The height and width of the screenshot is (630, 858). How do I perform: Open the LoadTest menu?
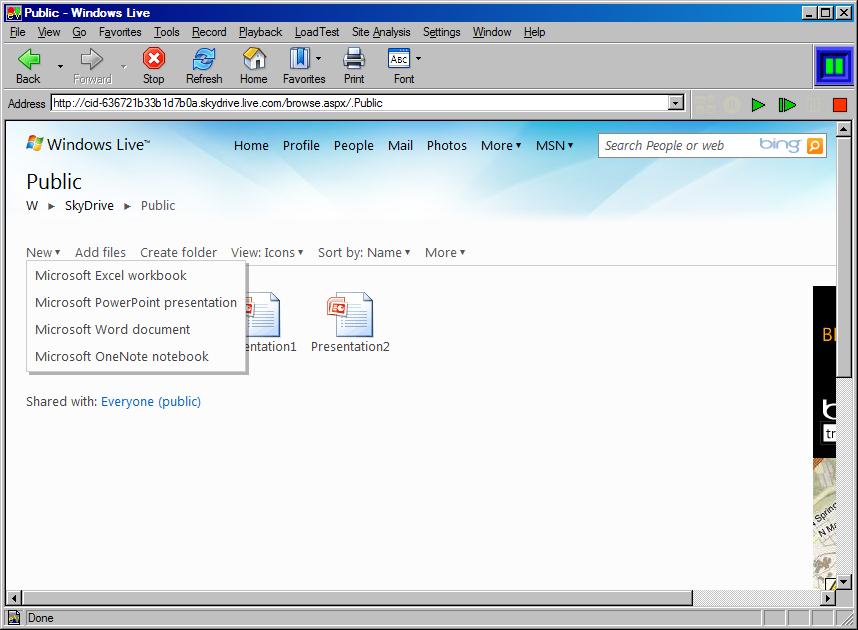coord(317,32)
